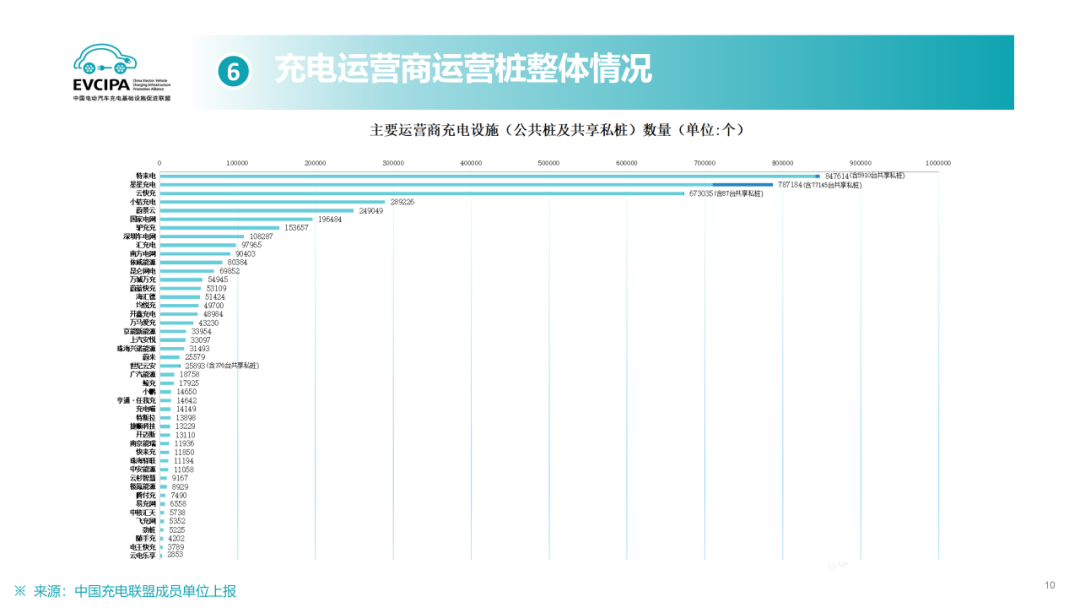Click the data value 14650
The width and height of the screenshot is (1080, 608).
pos(187,392)
